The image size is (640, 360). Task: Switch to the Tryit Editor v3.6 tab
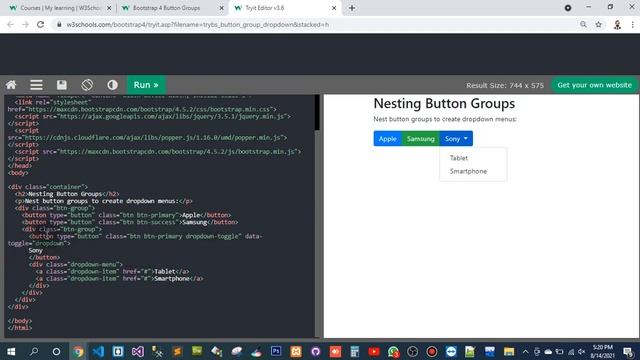point(285,8)
